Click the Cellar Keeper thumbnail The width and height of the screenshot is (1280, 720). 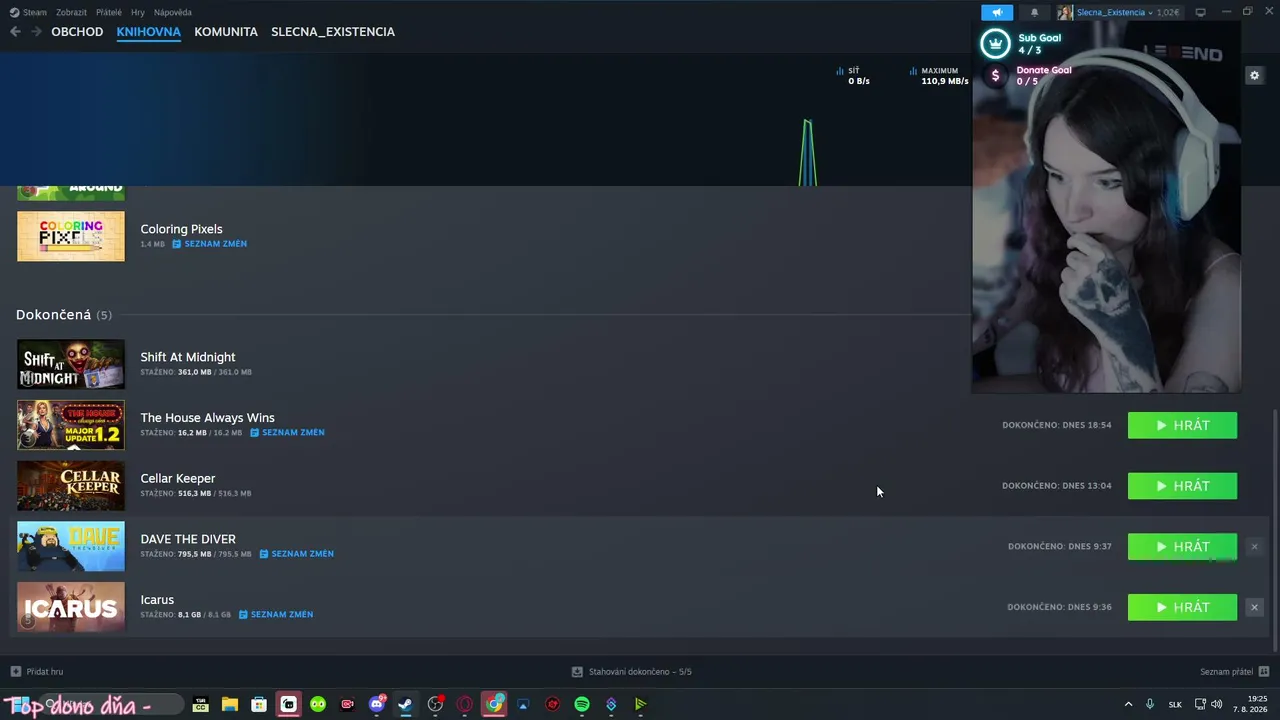71,486
